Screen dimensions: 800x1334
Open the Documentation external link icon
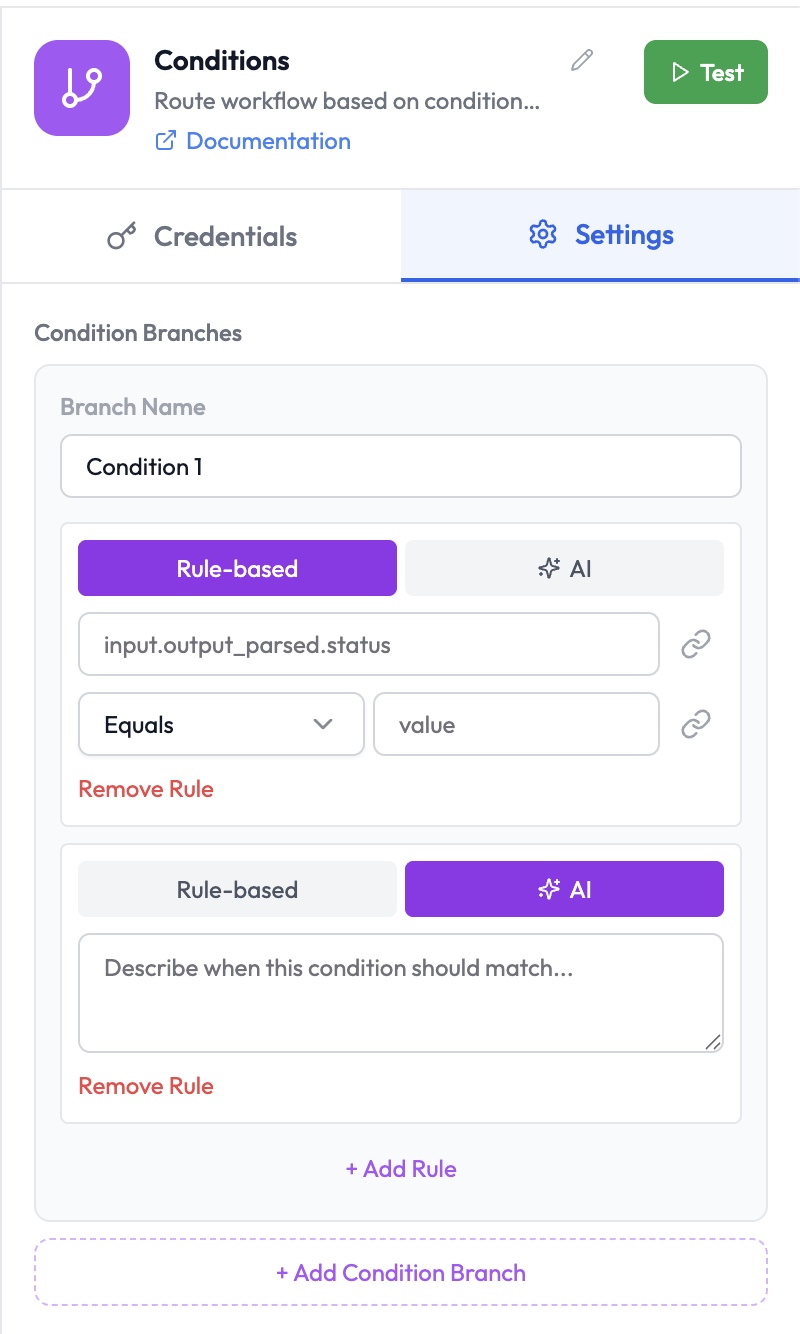click(165, 141)
